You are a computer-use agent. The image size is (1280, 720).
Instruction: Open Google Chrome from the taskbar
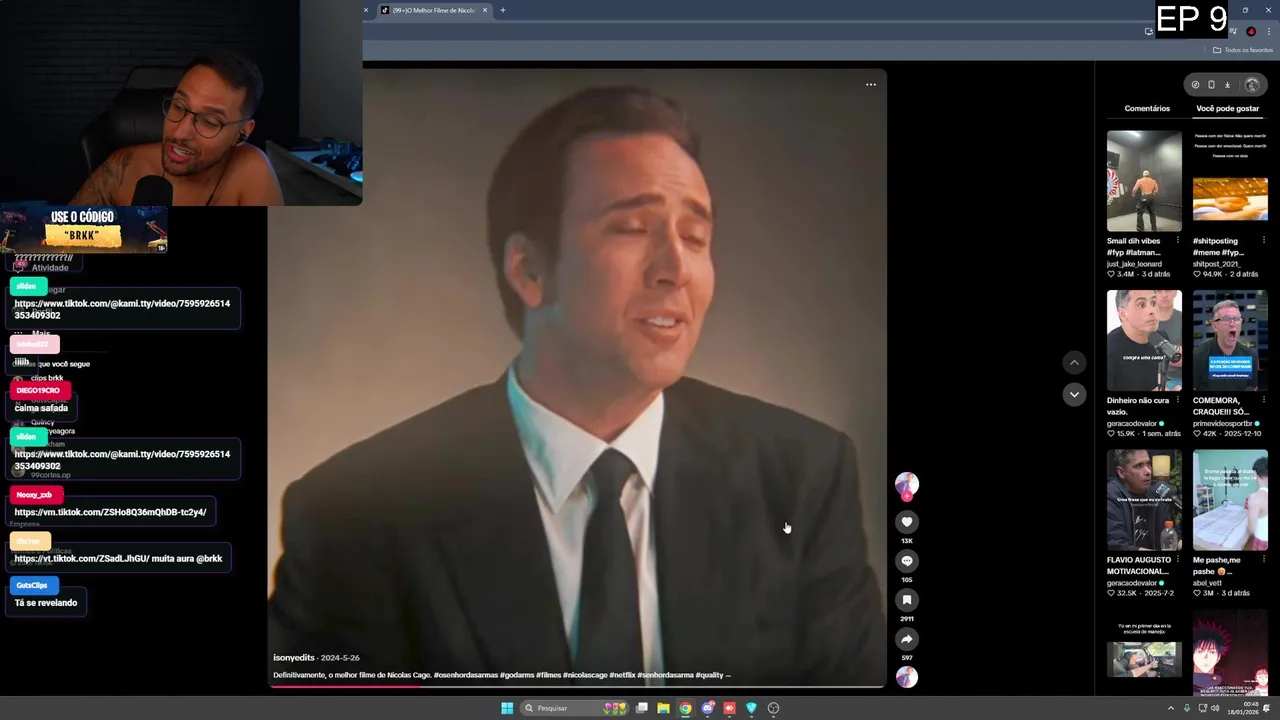point(685,708)
